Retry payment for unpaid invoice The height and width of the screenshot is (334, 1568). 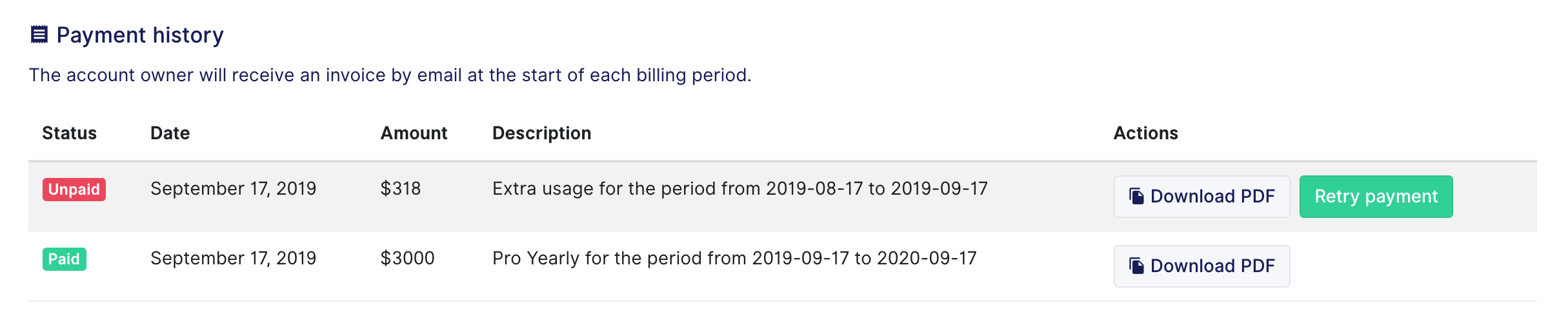pyautogui.click(x=1376, y=197)
